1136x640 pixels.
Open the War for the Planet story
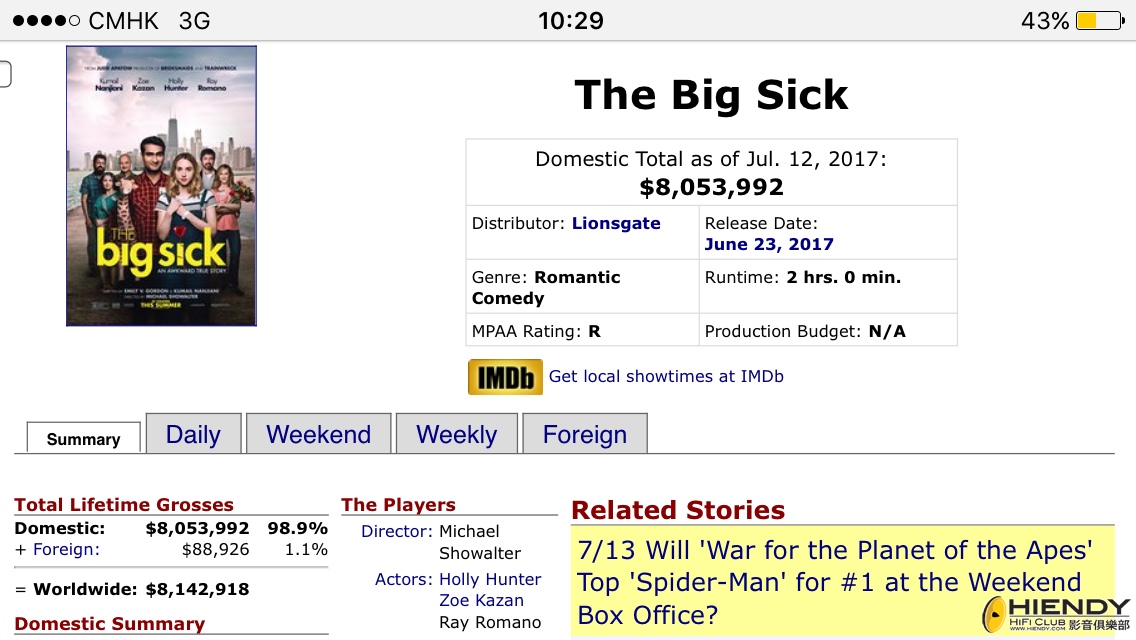click(834, 582)
